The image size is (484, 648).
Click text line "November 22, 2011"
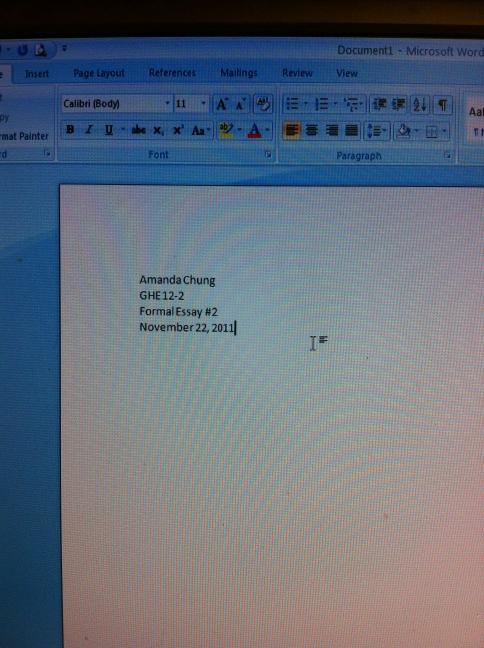187,327
